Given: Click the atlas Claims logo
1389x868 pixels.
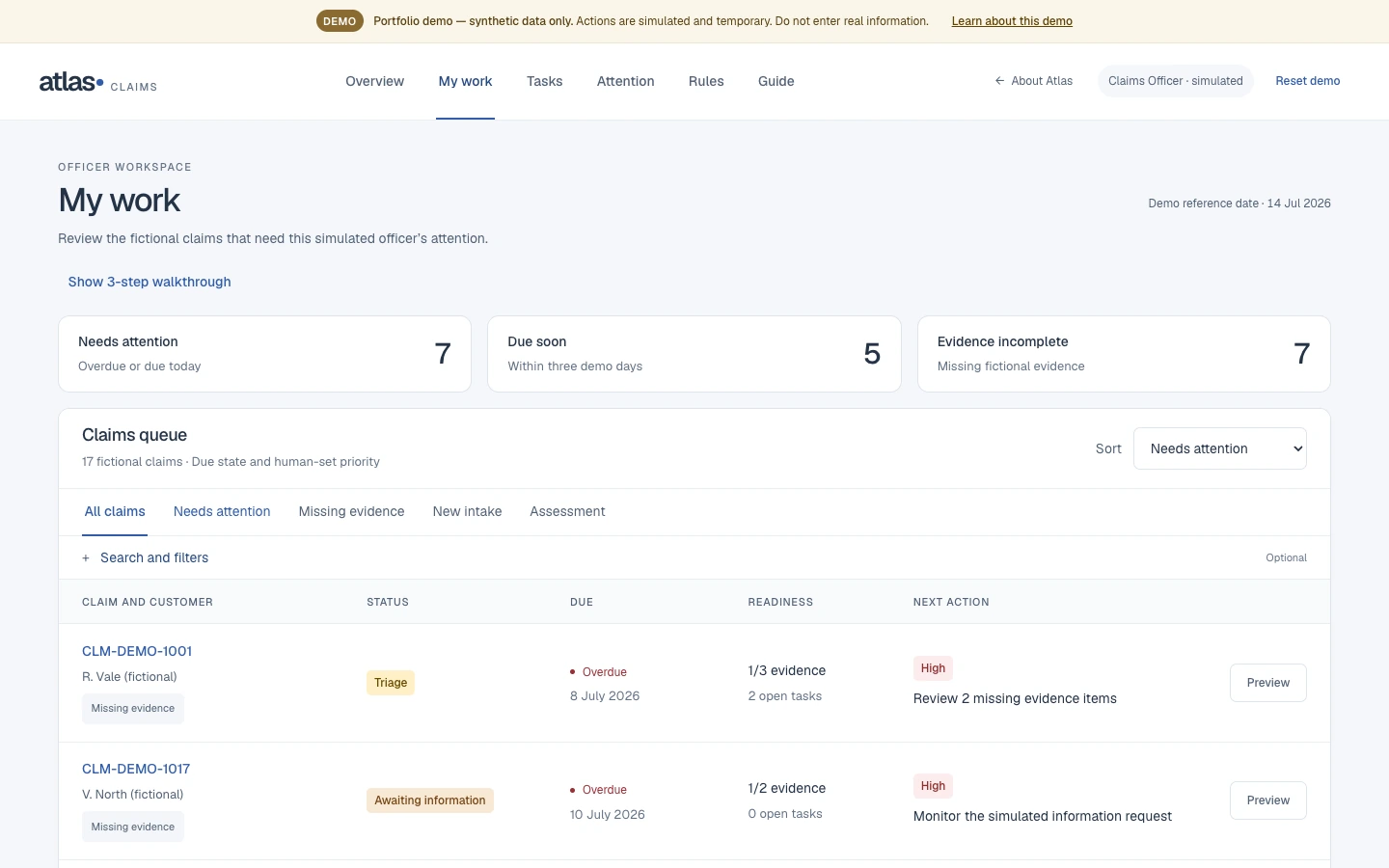Looking at the screenshot, I should click(97, 82).
